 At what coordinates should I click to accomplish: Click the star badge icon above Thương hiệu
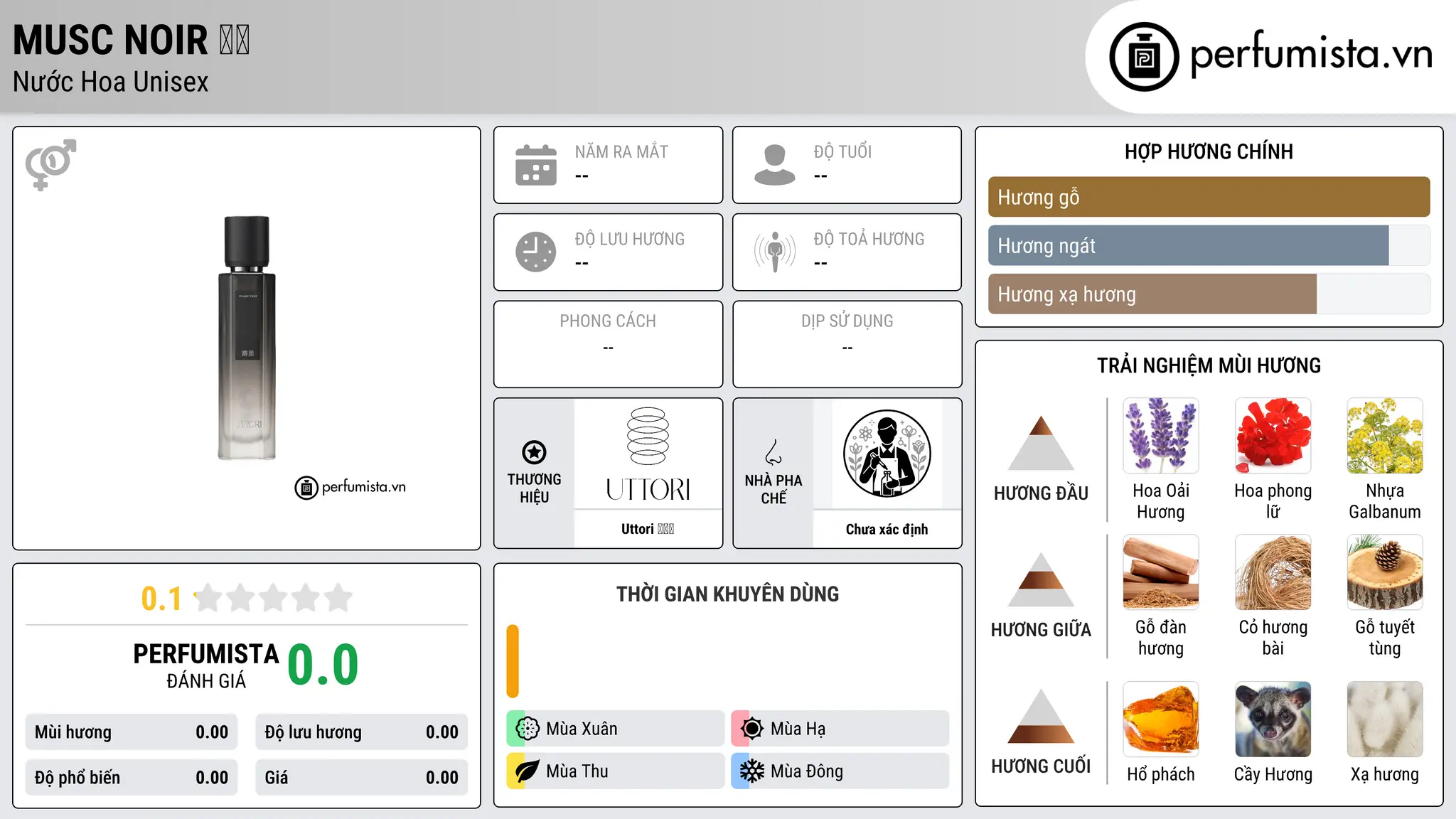[534, 452]
